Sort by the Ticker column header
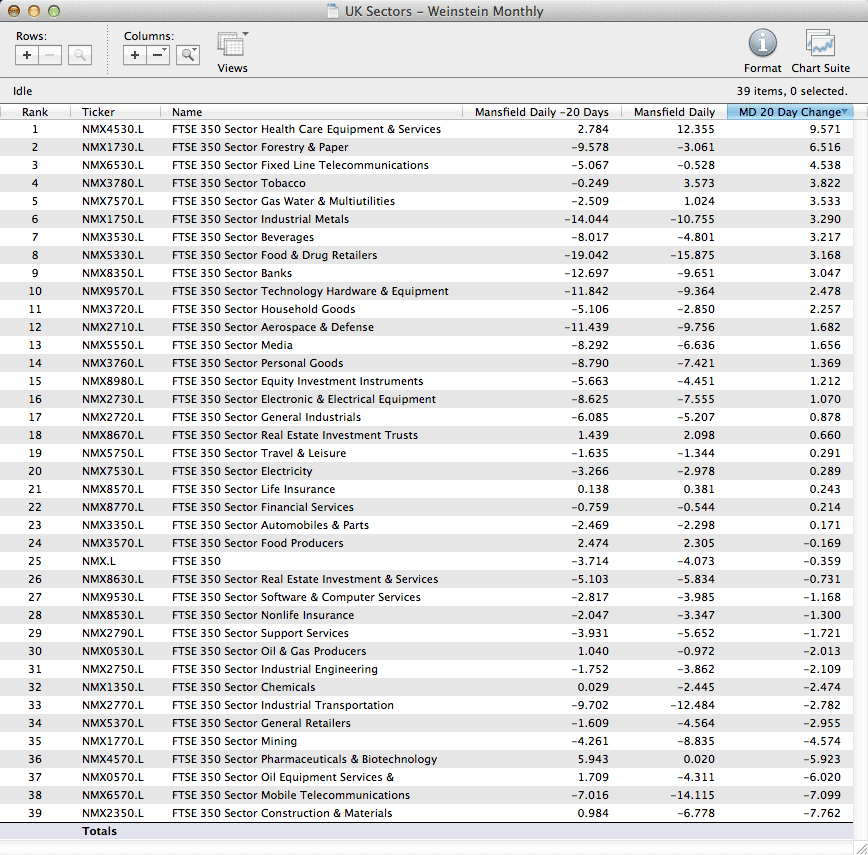The width and height of the screenshot is (868, 855). click(x=98, y=112)
